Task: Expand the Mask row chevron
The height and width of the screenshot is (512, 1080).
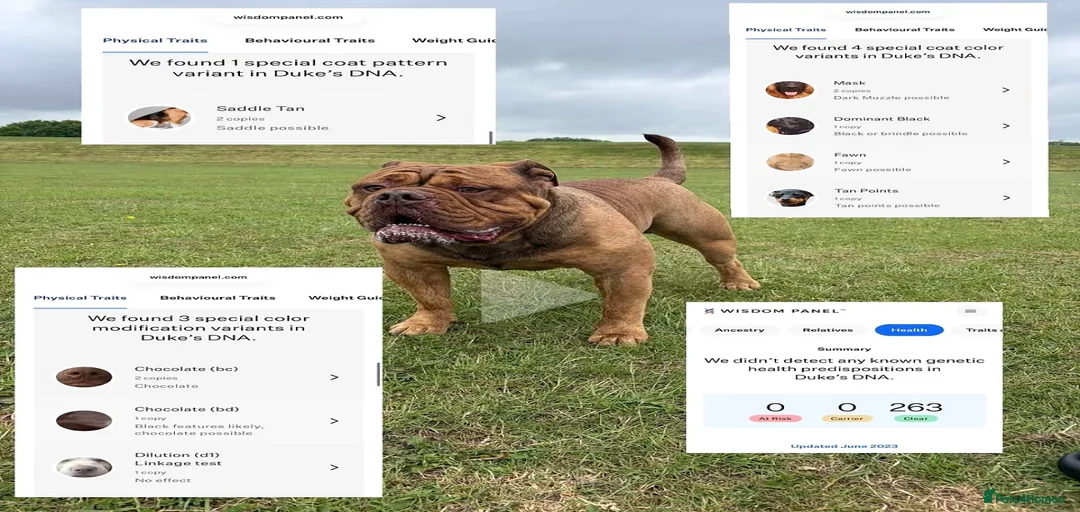Action: coord(1006,90)
